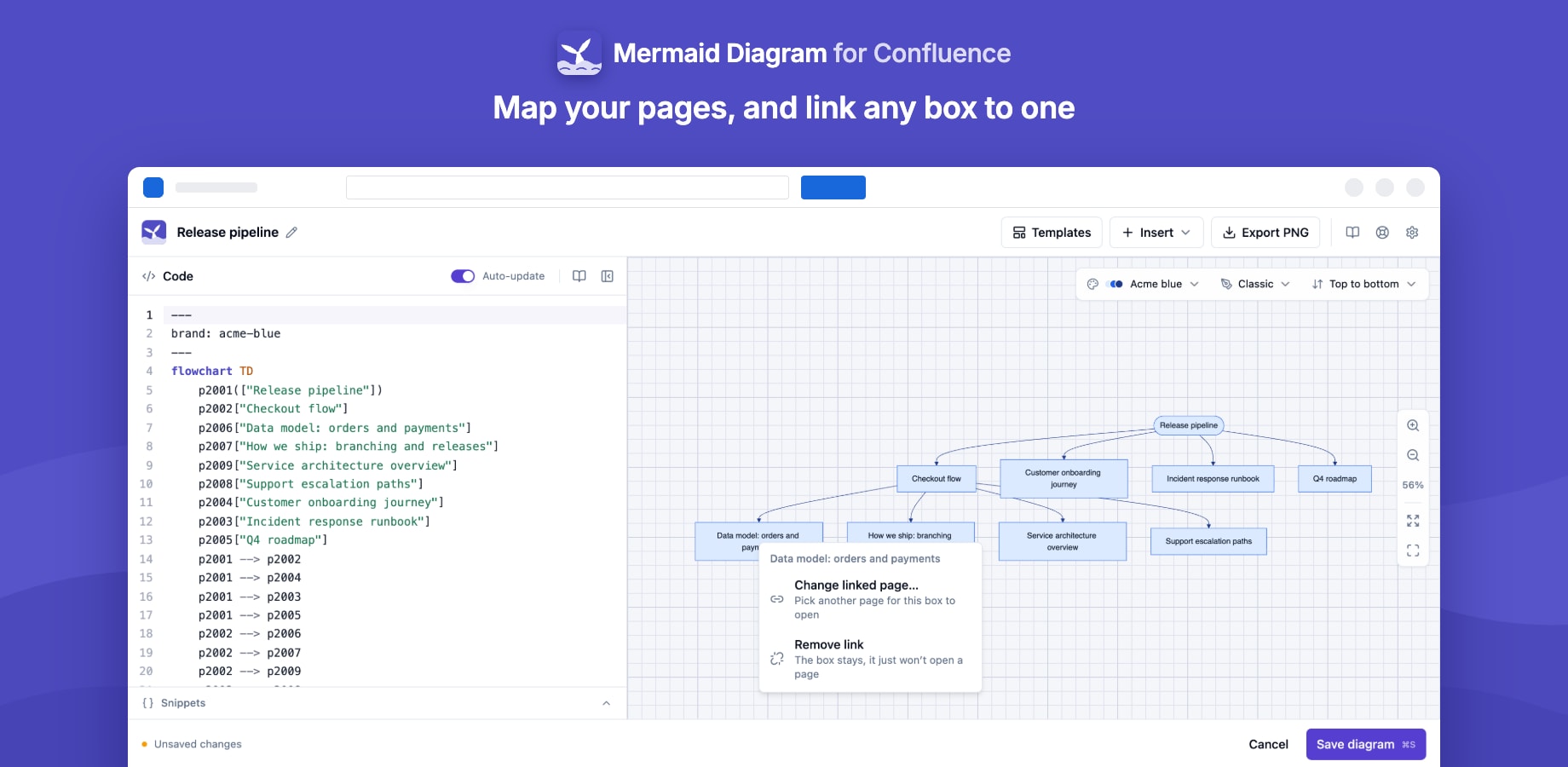Open the syntax reference book icon in the Code panel
This screenshot has width=1568, height=767.
click(579, 276)
